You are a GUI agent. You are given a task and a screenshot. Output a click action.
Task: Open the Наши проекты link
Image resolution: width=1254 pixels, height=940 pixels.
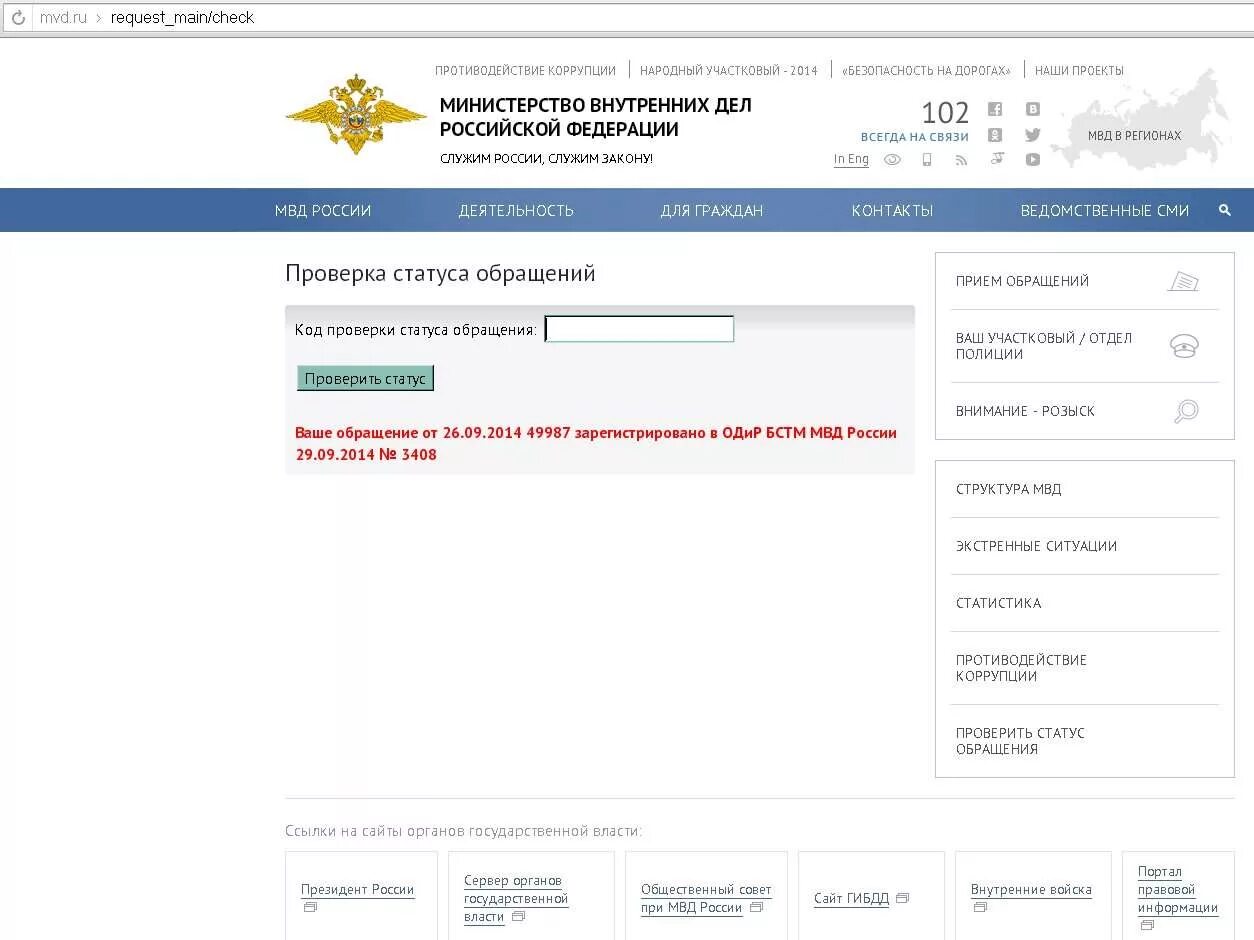coord(1079,71)
